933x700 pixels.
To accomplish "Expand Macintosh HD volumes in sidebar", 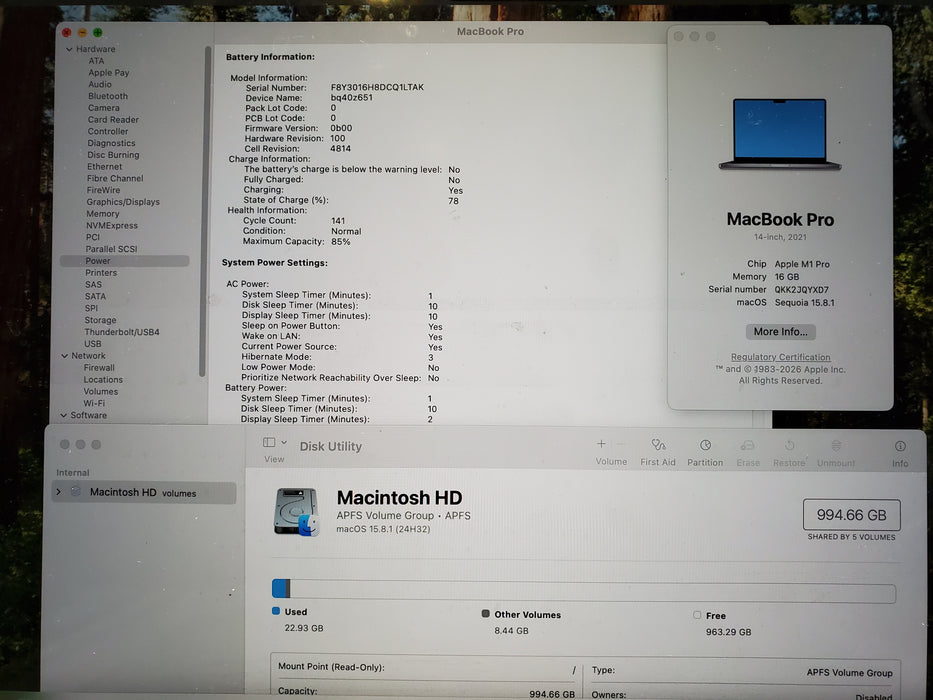I will 58,492.
